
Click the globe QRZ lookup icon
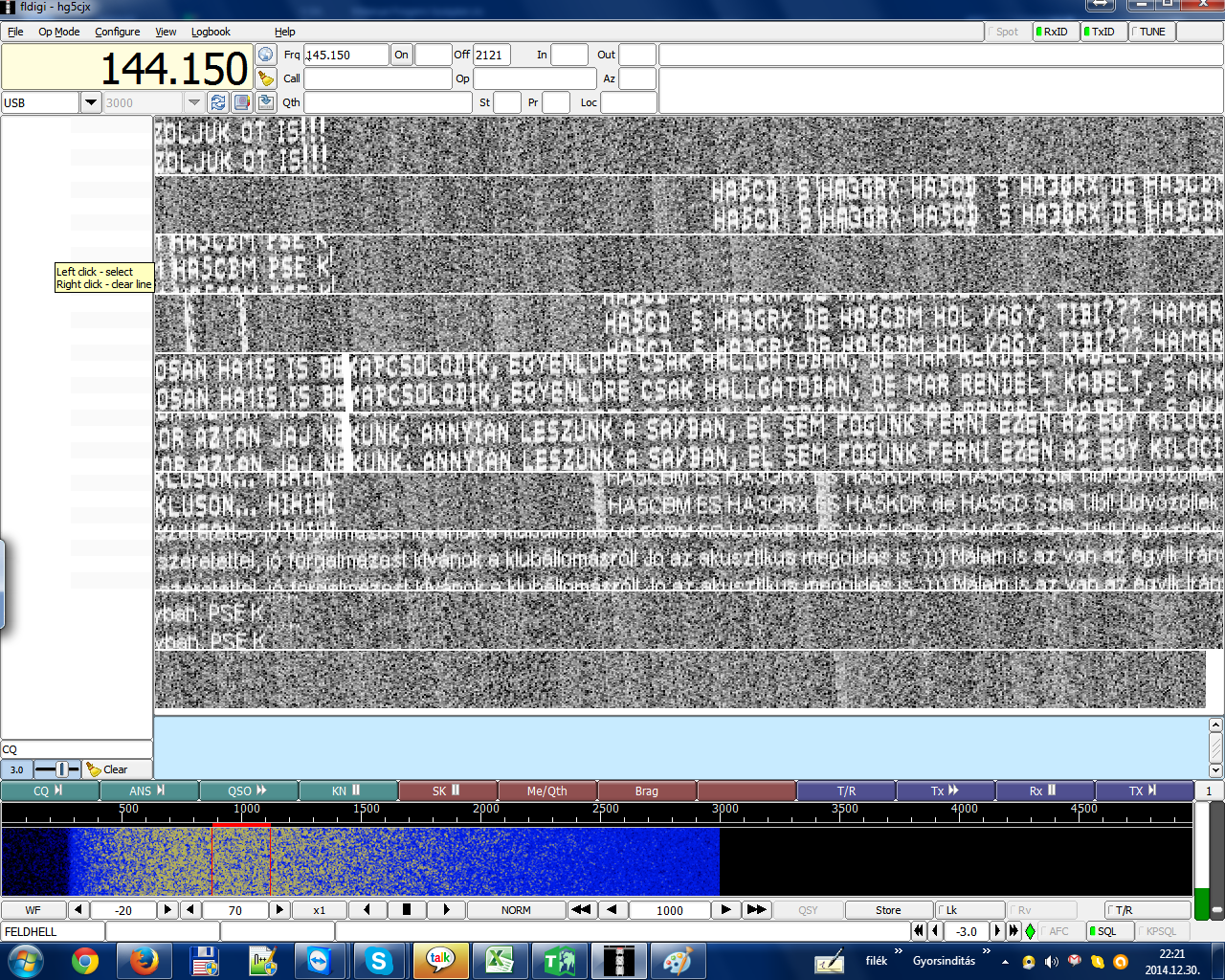click(266, 55)
